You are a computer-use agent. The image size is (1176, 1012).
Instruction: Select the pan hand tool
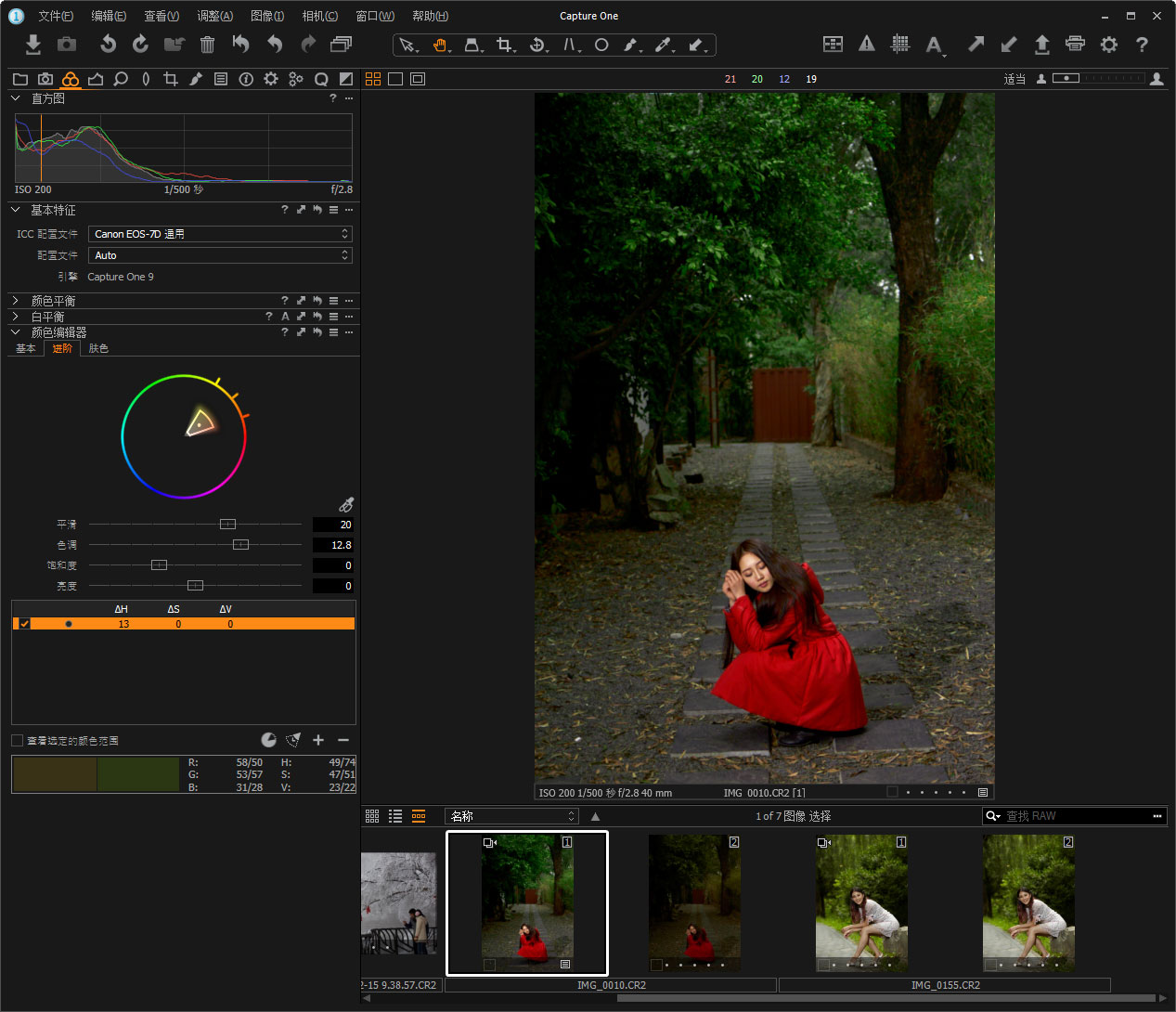pos(440,45)
